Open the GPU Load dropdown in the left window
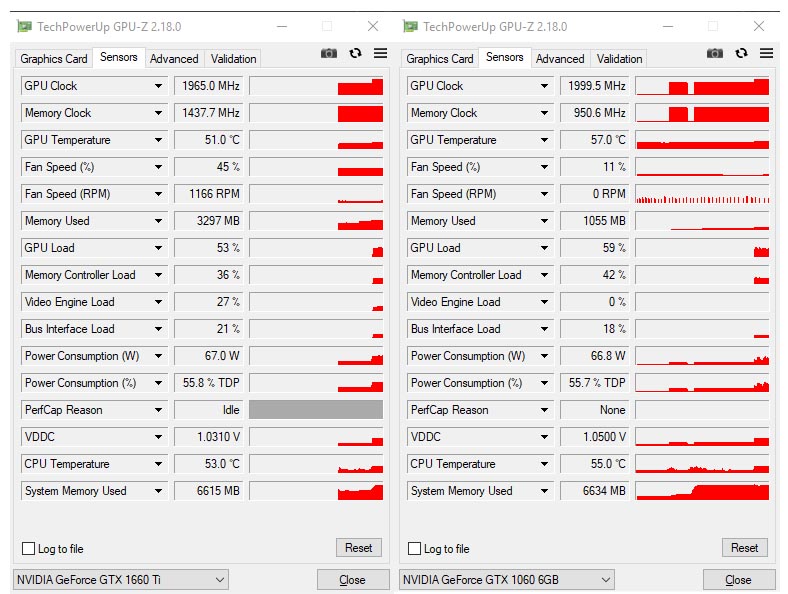Screen dimensions: 788x594 158,248
